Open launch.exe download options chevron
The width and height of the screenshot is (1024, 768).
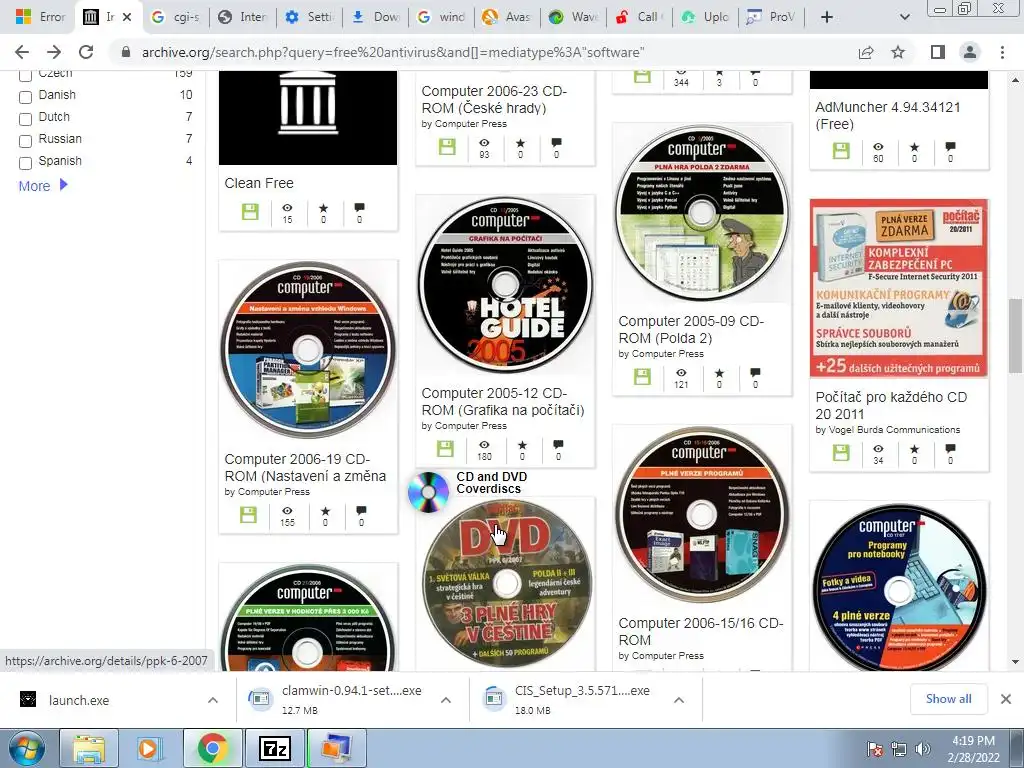click(213, 700)
